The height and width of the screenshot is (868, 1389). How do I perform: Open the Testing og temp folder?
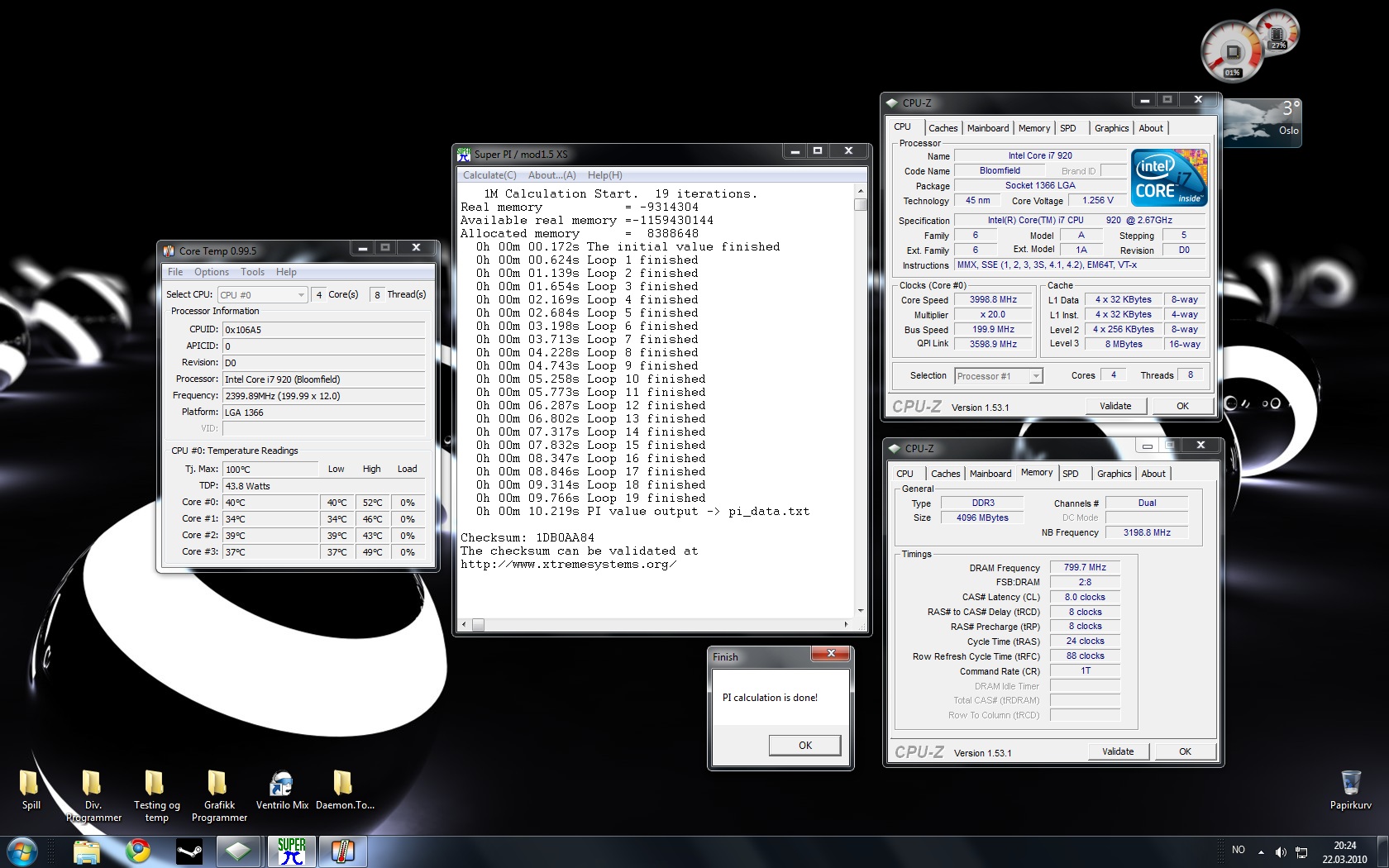[x=156, y=796]
